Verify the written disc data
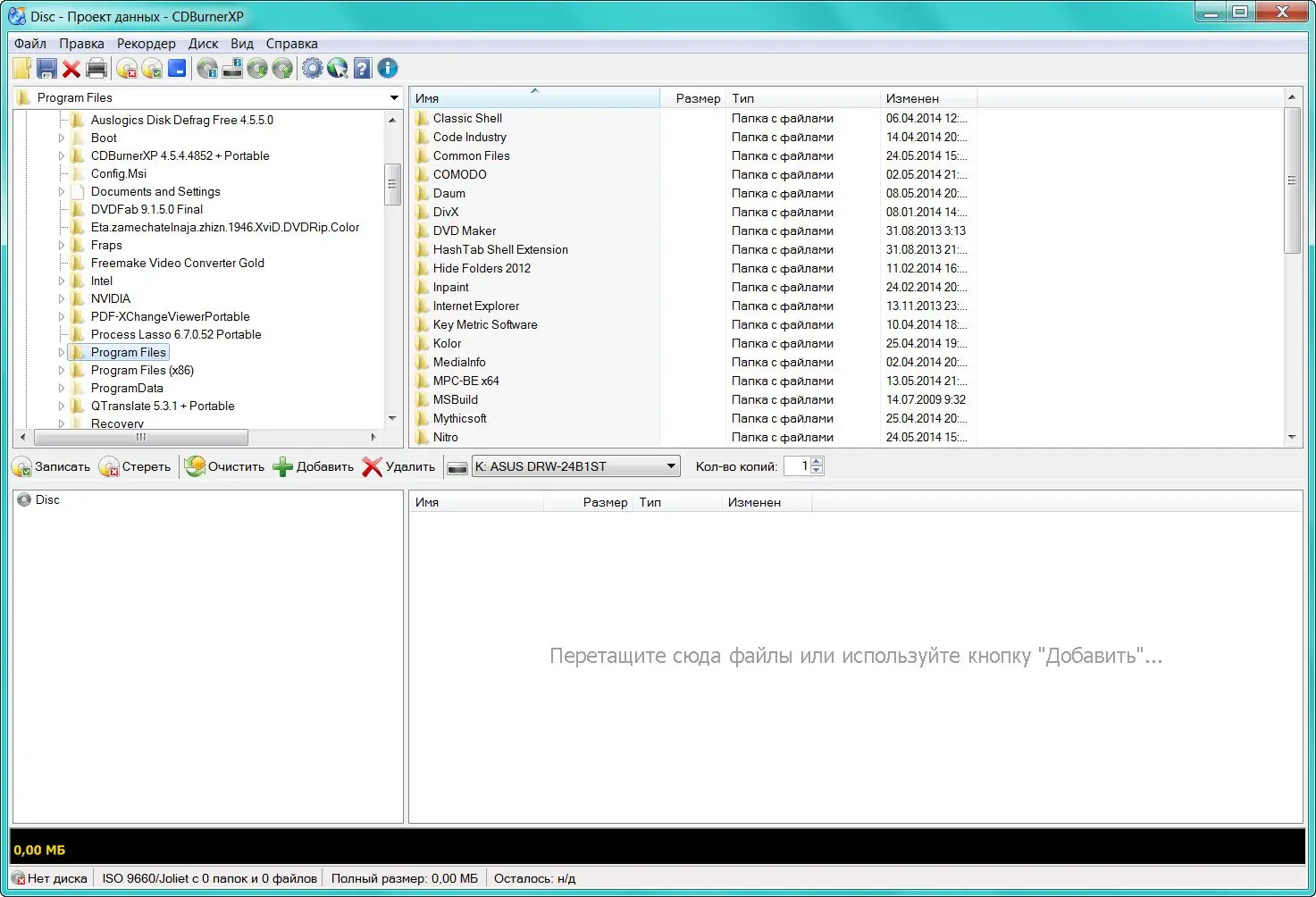The height and width of the screenshot is (897, 1316). click(152, 68)
